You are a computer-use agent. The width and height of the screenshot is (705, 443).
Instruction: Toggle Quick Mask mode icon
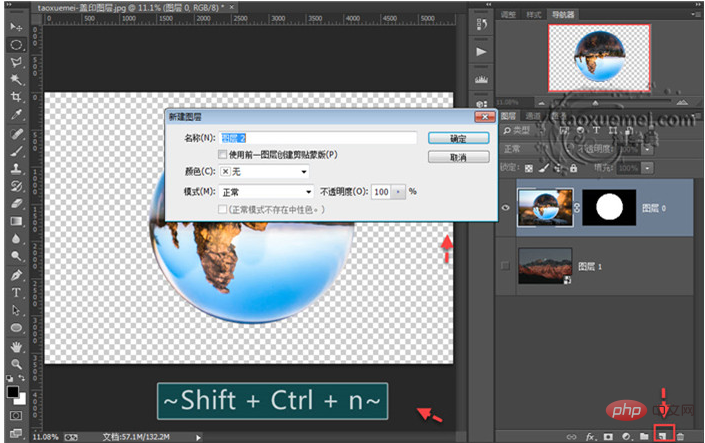pyautogui.click(x=16, y=415)
